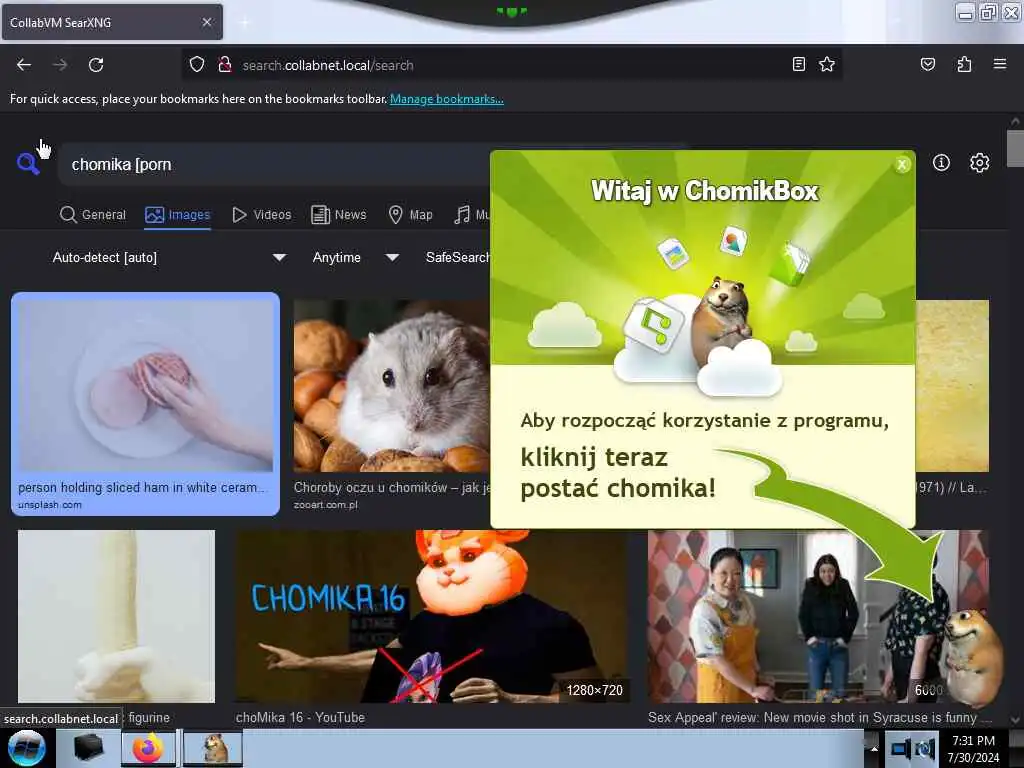Click the Manage bookmarks link
1024x768 pixels.
tap(447, 99)
